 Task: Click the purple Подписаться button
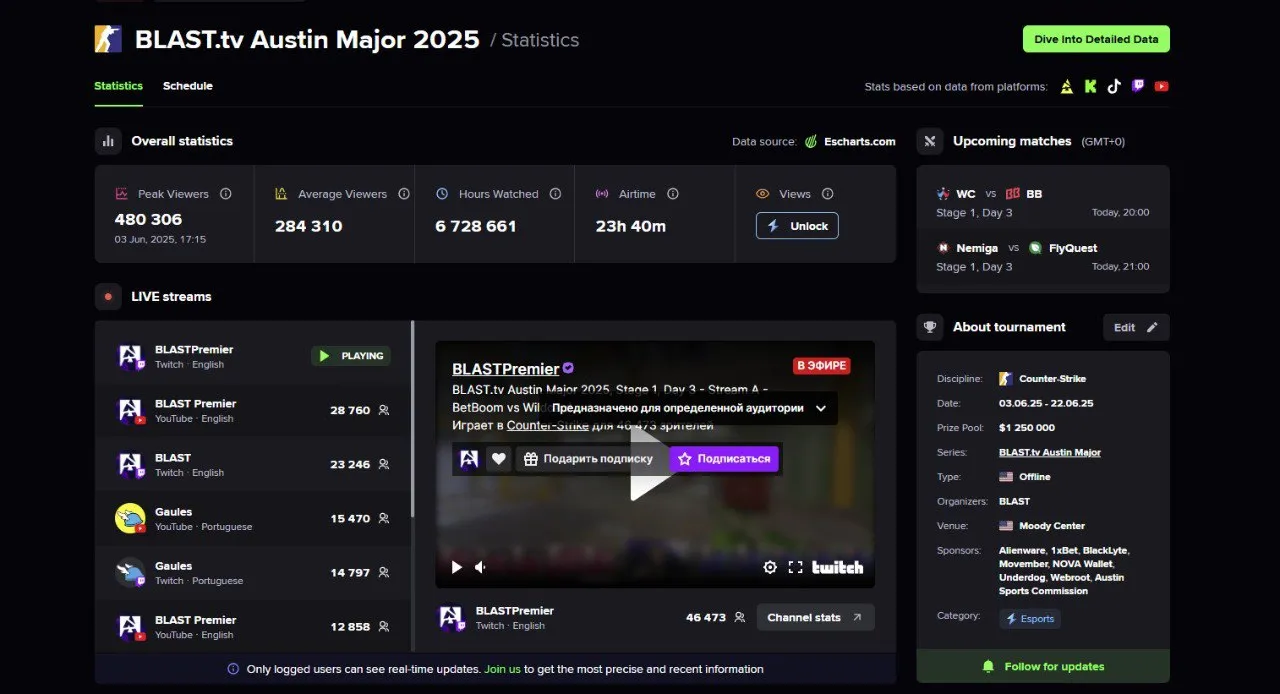coord(724,459)
